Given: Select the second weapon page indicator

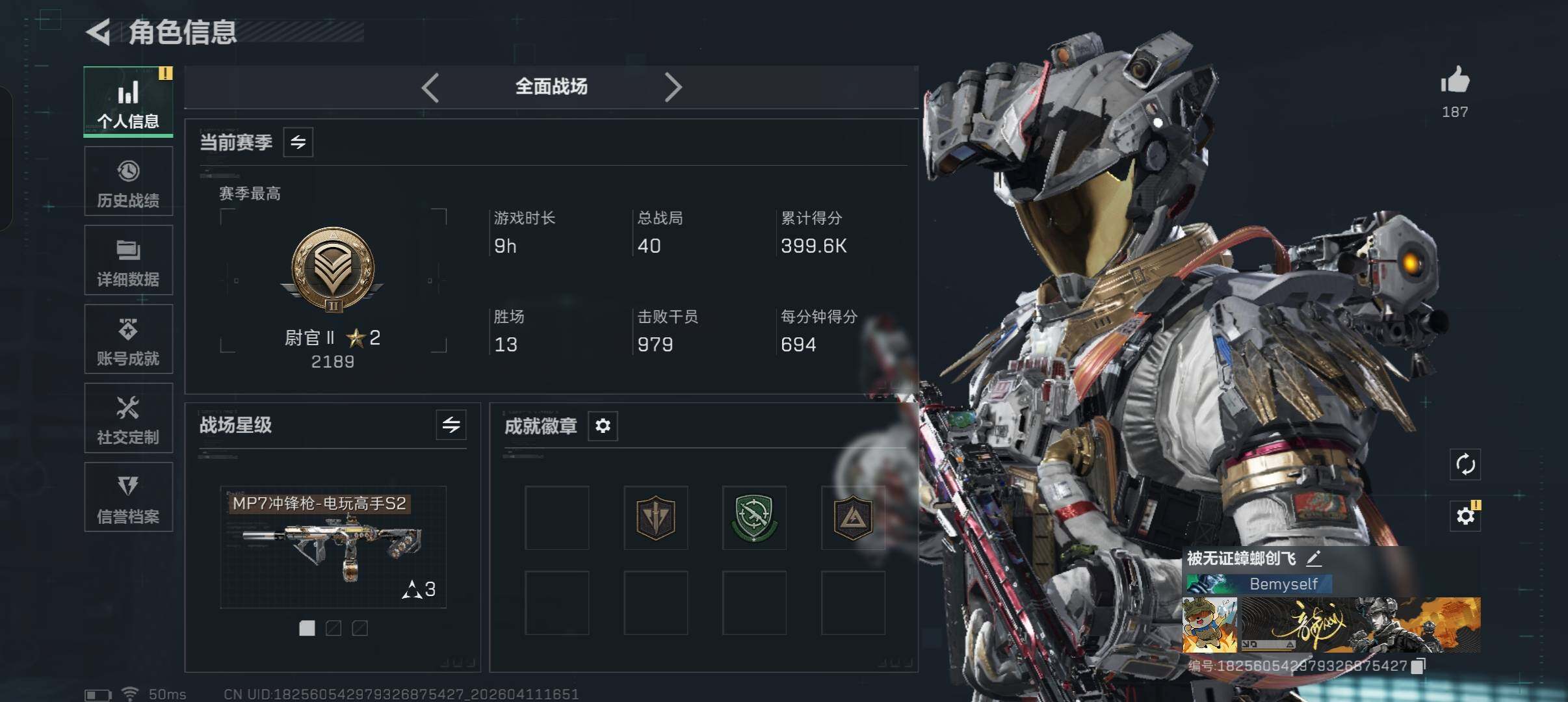Looking at the screenshot, I should [x=333, y=628].
